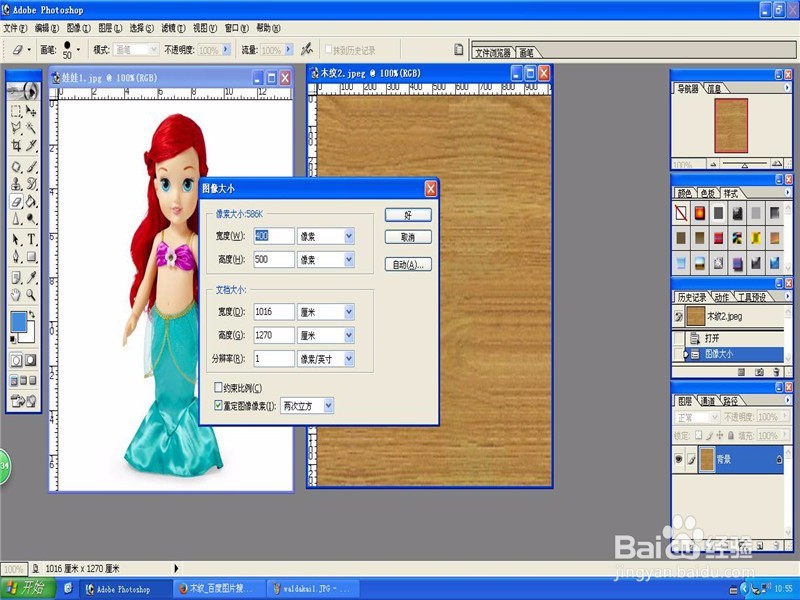Screen dimensions: 800x600
Task: Click the Jump to ImageReady icon
Action: coord(23,401)
